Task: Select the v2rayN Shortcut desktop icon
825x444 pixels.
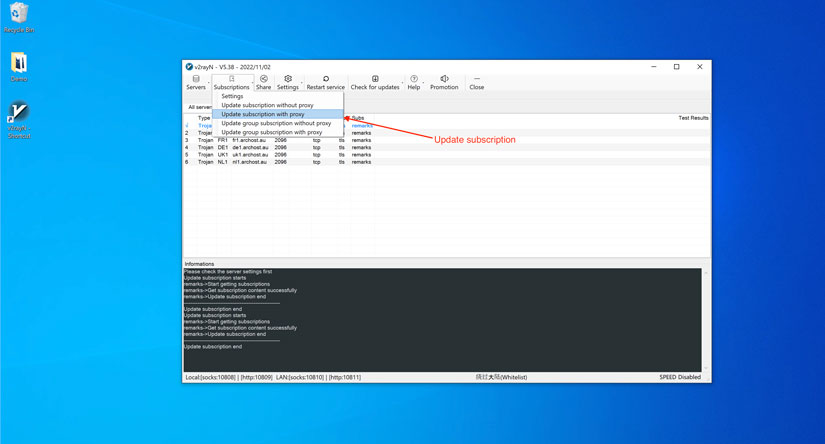Action: [x=19, y=120]
